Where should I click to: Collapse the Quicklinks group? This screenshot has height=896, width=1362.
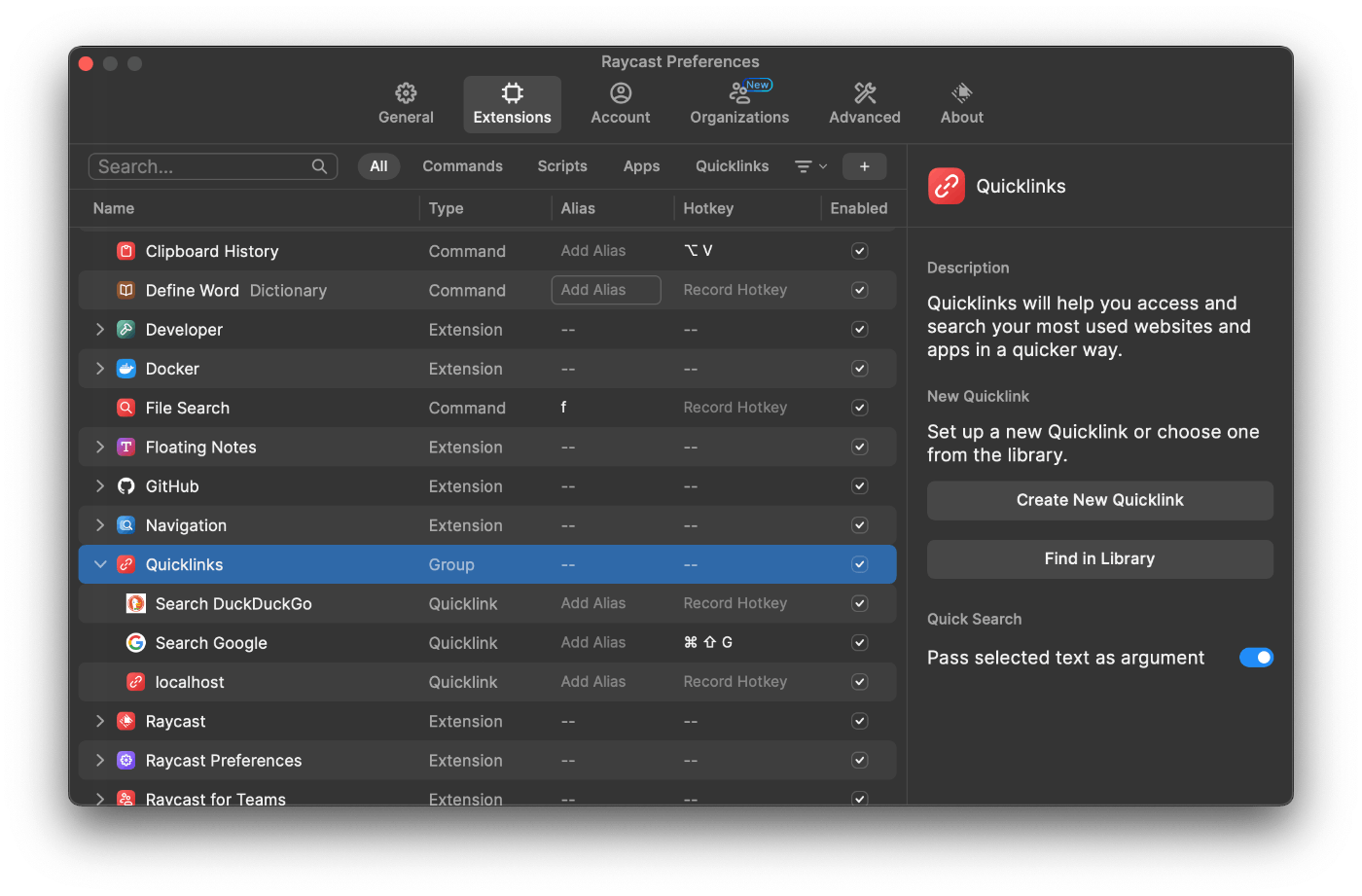pyautogui.click(x=100, y=564)
